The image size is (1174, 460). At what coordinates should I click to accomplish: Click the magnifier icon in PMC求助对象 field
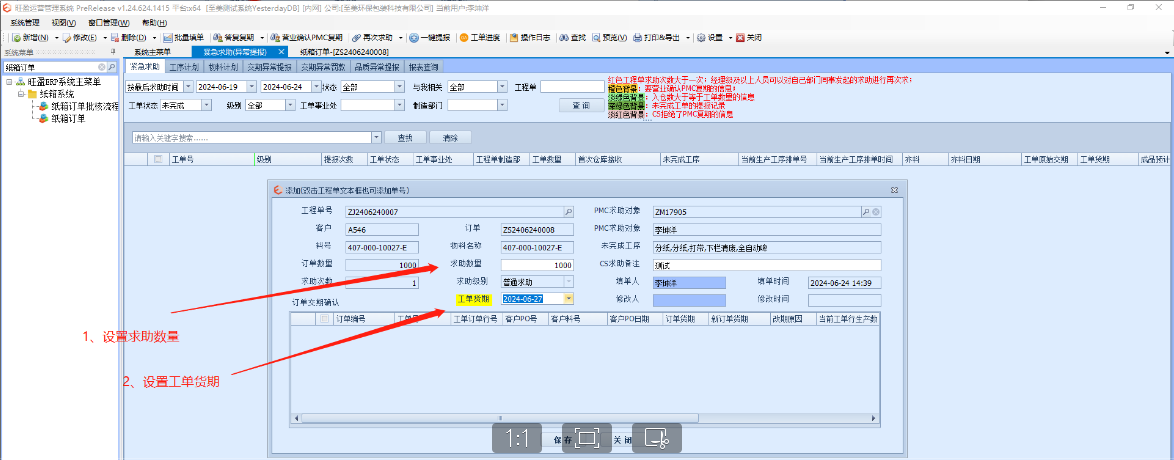[866, 212]
